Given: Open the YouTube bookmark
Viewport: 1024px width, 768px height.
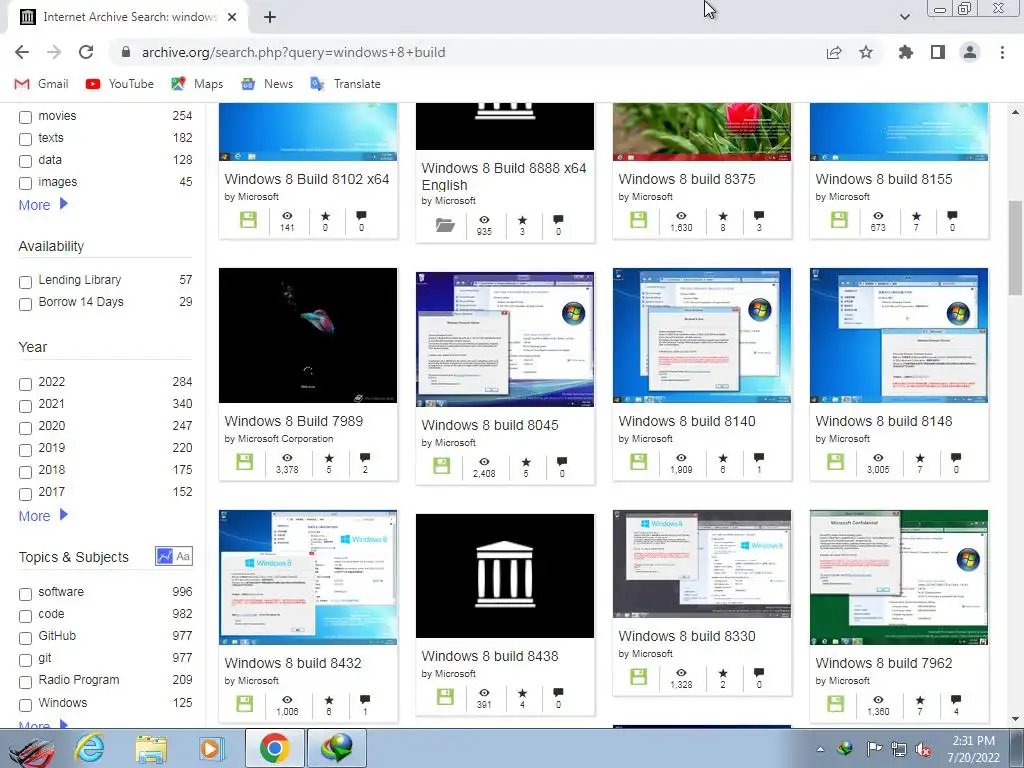Looking at the screenshot, I should pyautogui.click(x=120, y=84).
